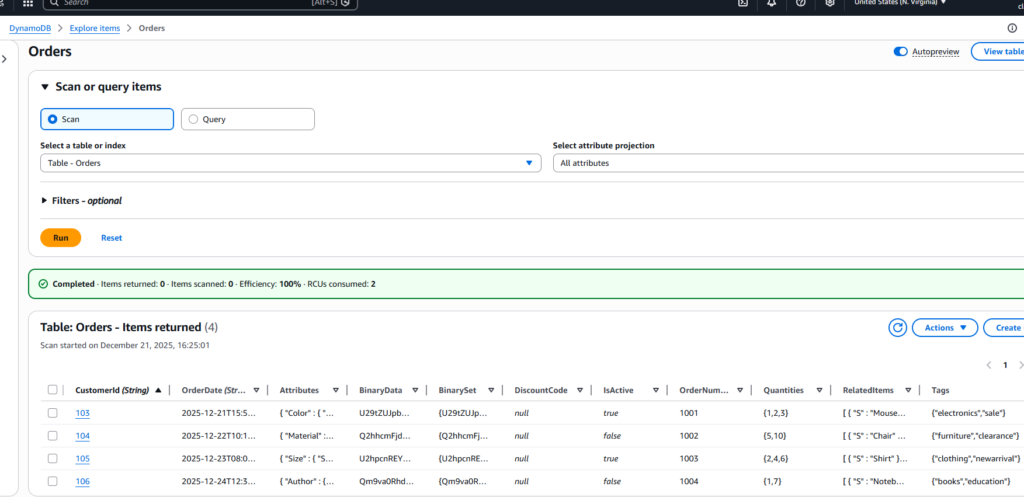Navigate to Explore items breadcrumb
Viewport: 1024px width, 497px height.
[95, 28]
